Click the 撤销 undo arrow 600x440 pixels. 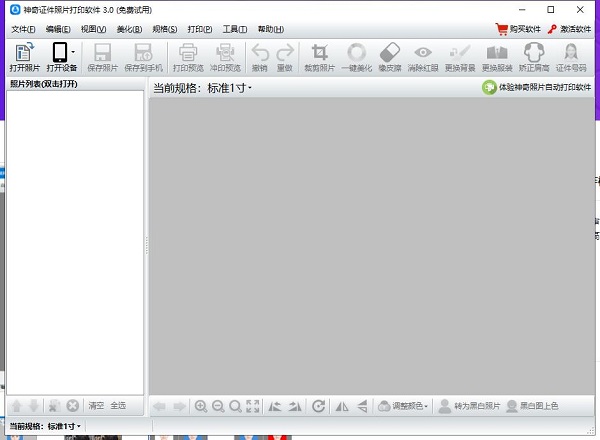click(260, 52)
